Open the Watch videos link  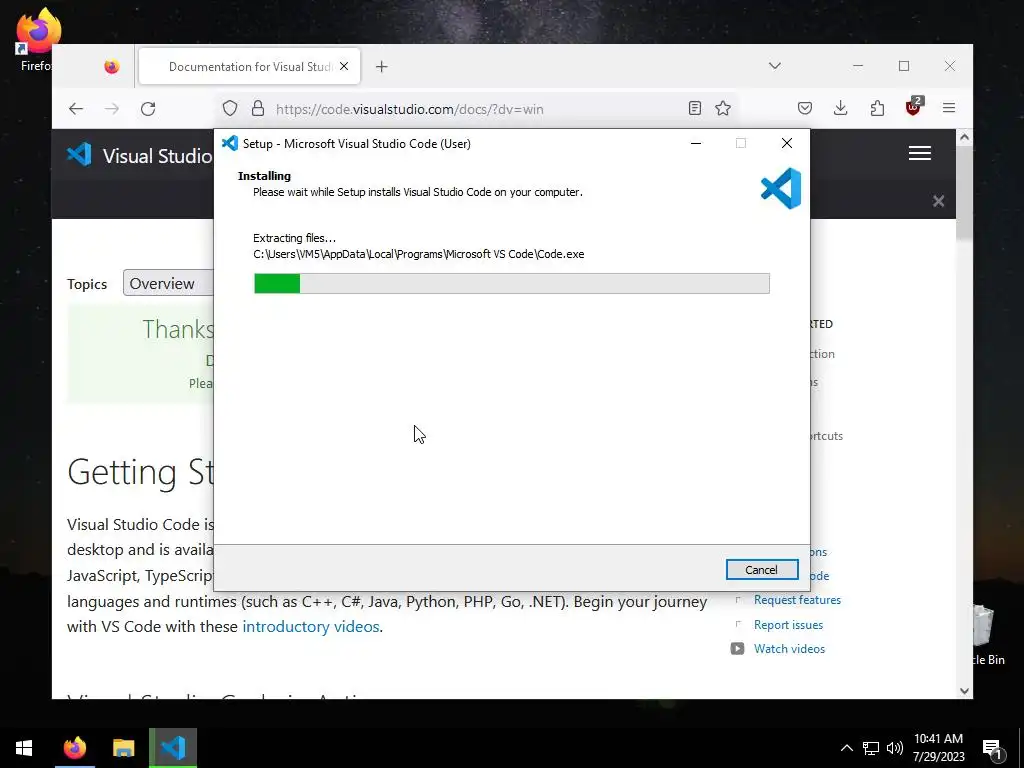pos(789,648)
